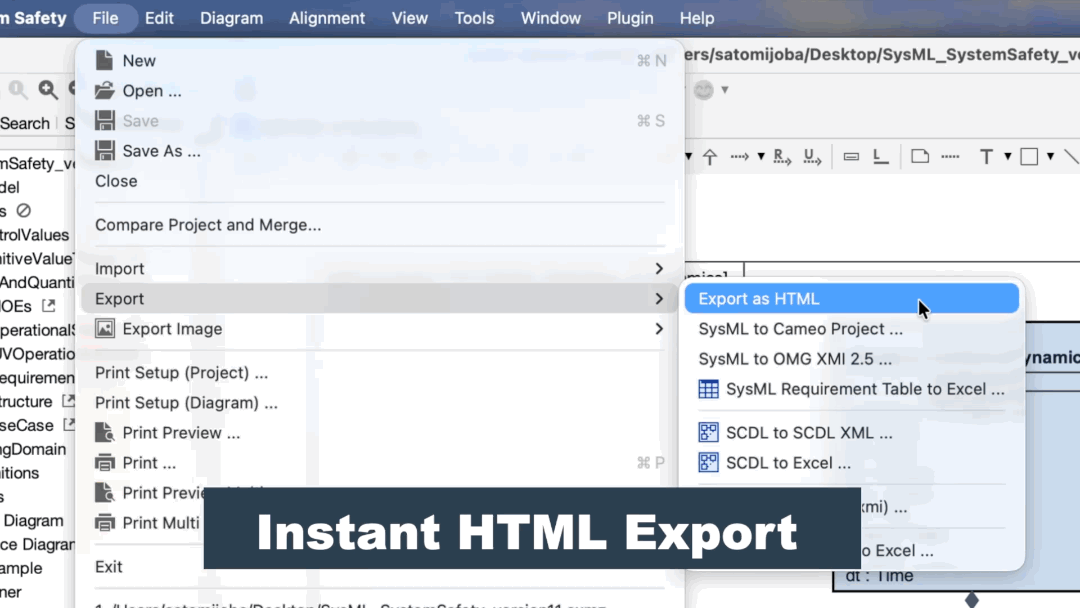
Task: Click the dotted-line style tool icon
Action: point(952,156)
